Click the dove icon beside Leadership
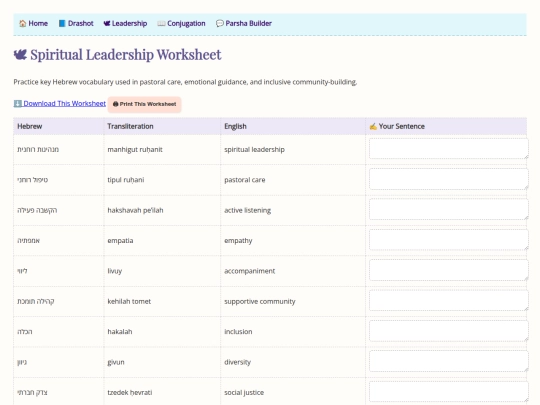Image resolution: width=540 pixels, height=405 pixels. 107,23
